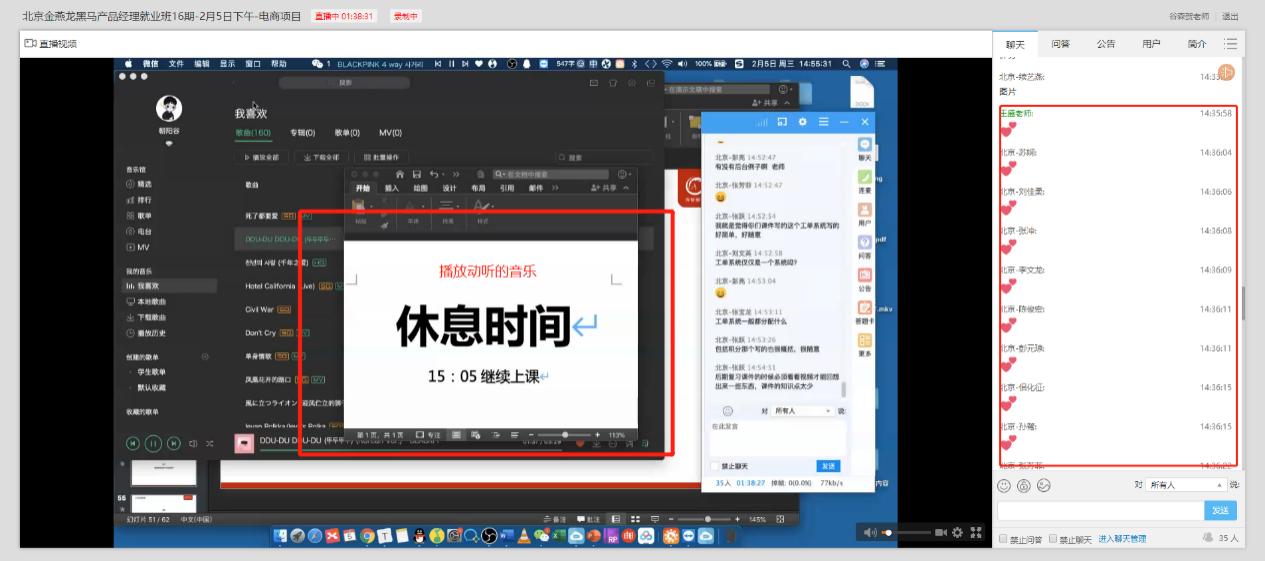Image resolution: width=1265 pixels, height=561 pixels.
Task: Click the 聊天 sidebar icon in the shared chat window
Action: click(864, 149)
